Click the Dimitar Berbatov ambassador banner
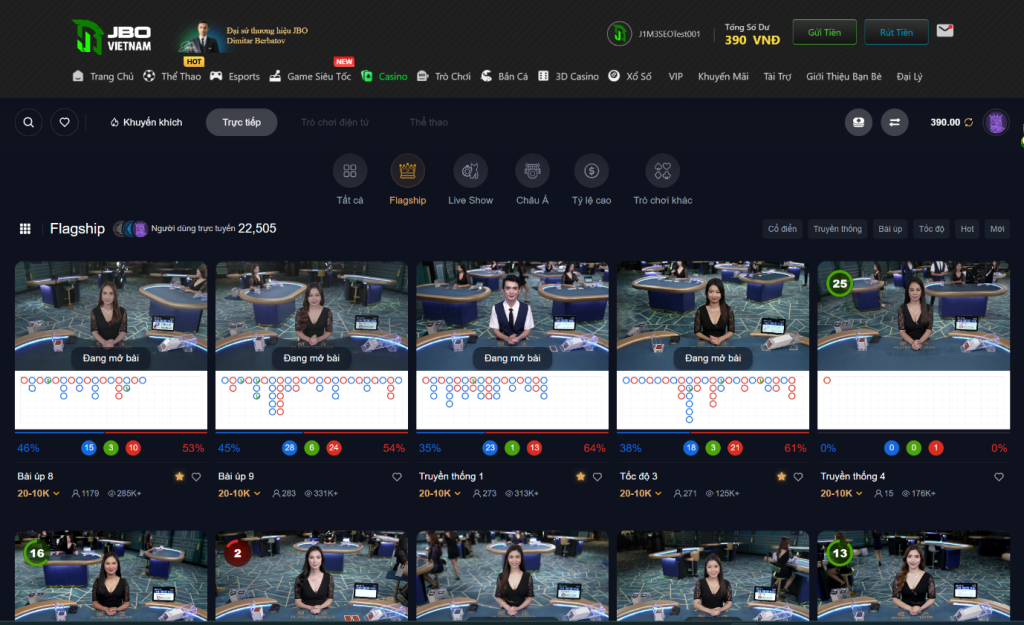1024x625 pixels. click(243, 37)
